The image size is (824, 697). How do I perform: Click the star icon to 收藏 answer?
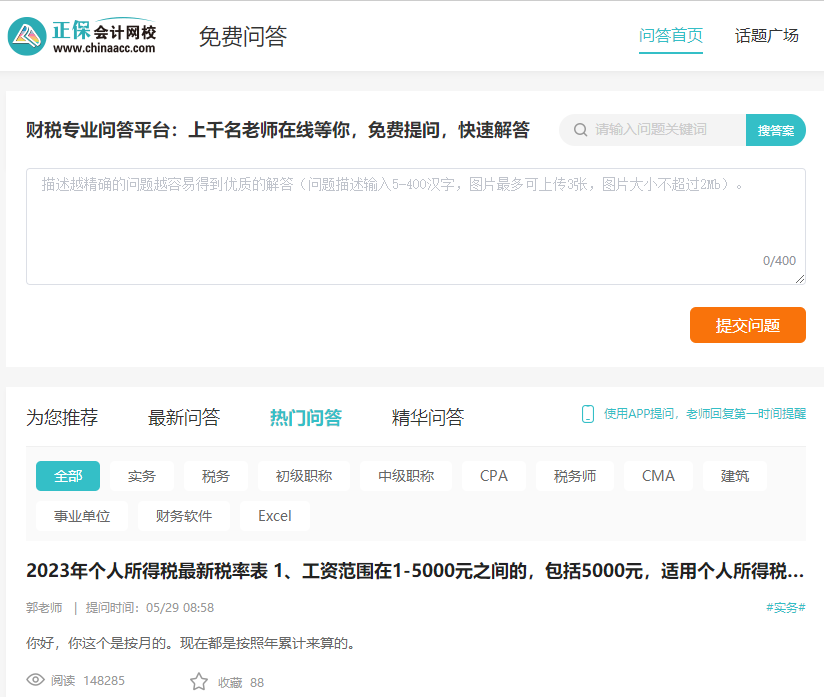pyautogui.click(x=199, y=682)
